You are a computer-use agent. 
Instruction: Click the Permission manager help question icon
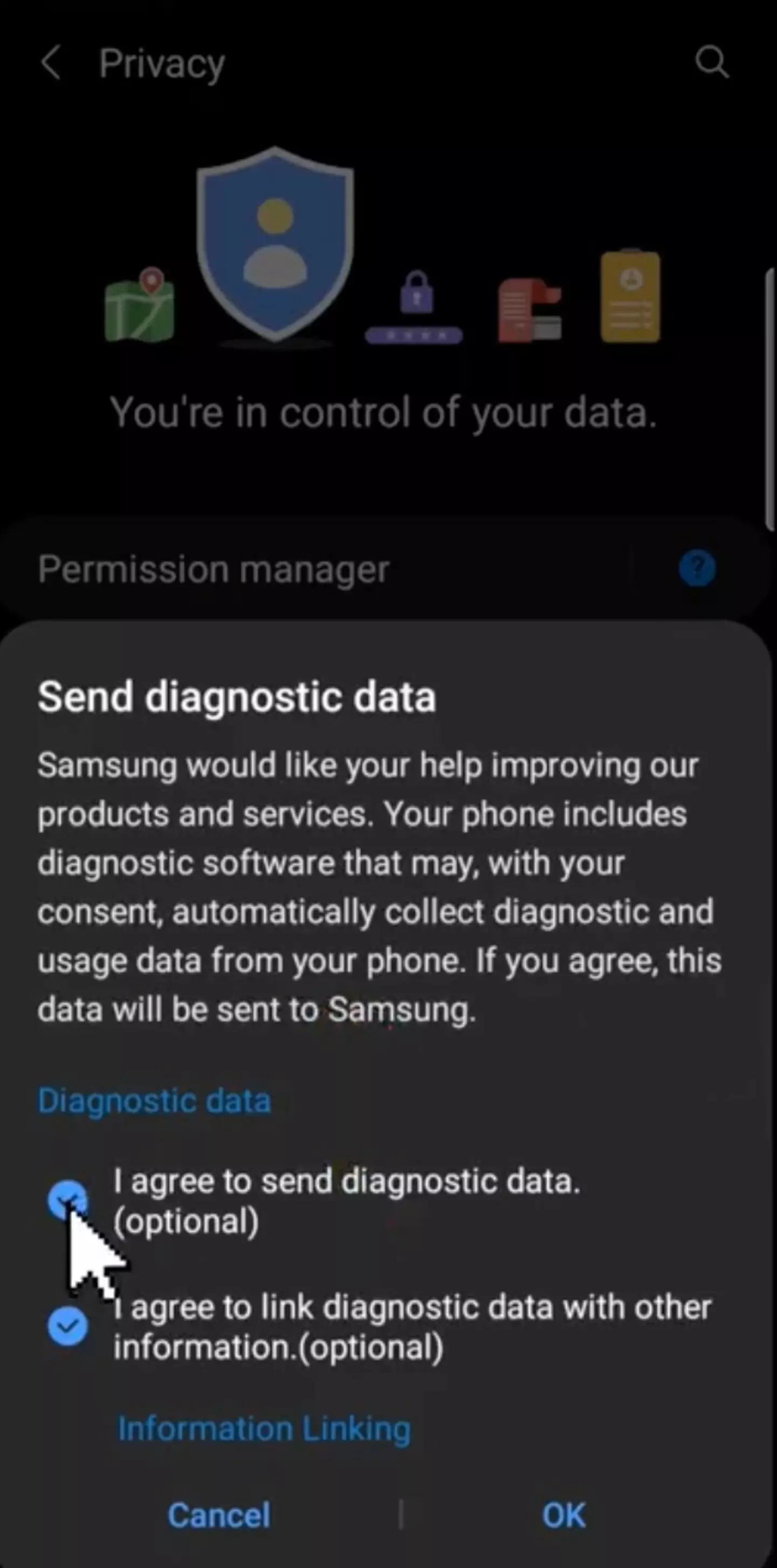(x=697, y=568)
